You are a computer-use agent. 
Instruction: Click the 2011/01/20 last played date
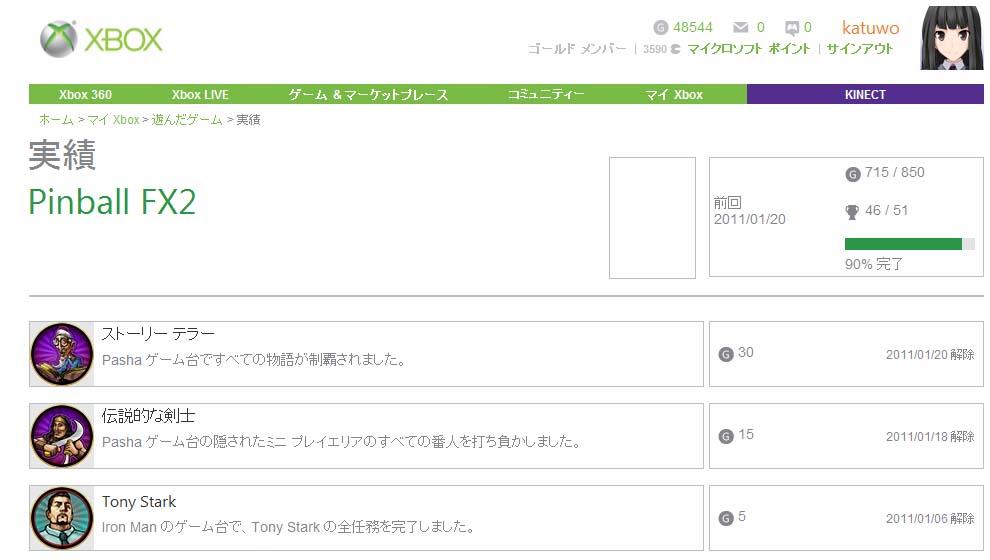[x=749, y=219]
